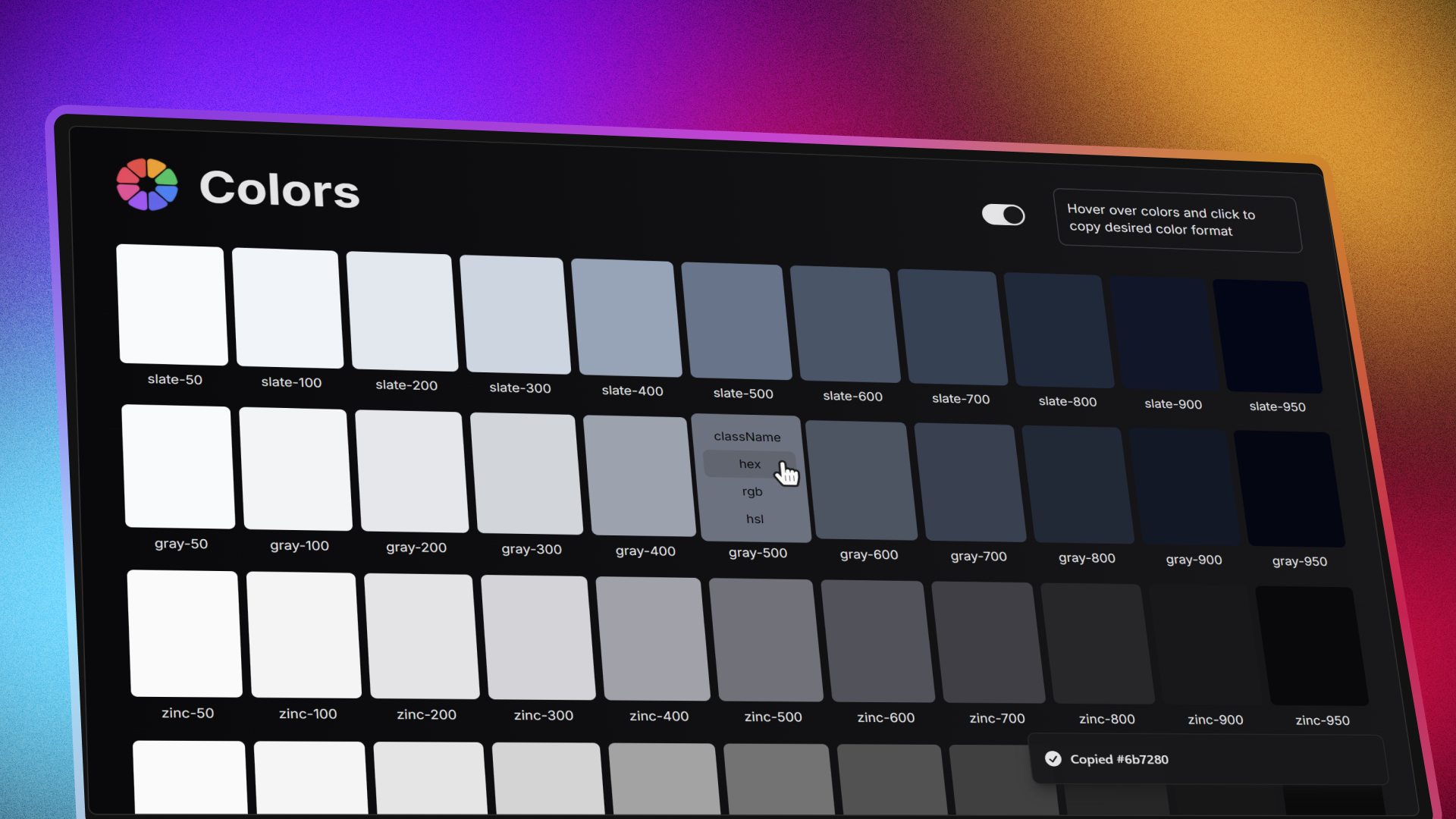Screen dimensions: 1456x819
Task: Click the gray-700 color swatch
Action: (x=970, y=482)
